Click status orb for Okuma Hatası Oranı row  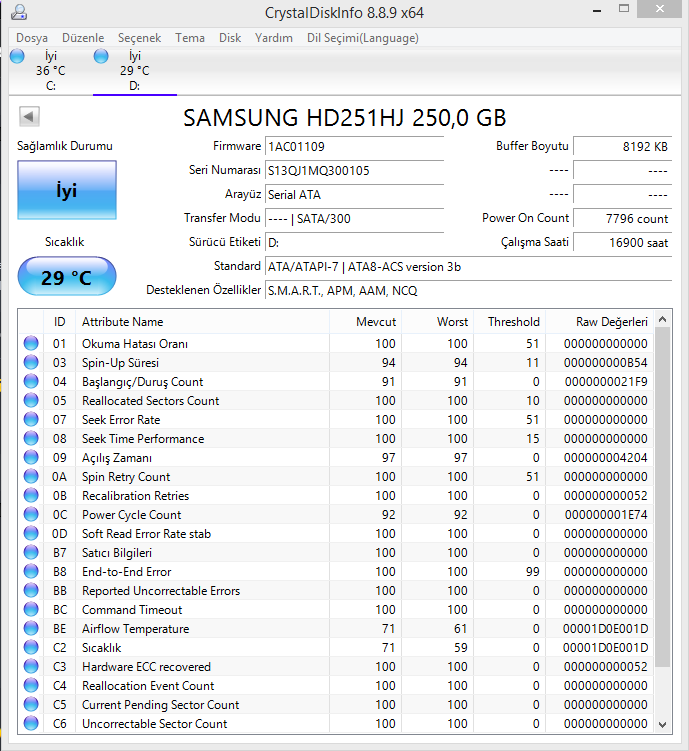point(31,343)
